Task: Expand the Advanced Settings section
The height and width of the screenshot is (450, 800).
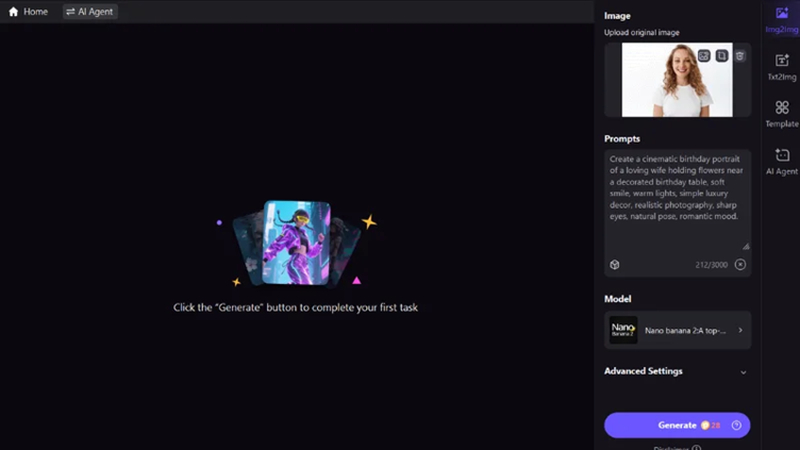Action: (x=677, y=371)
